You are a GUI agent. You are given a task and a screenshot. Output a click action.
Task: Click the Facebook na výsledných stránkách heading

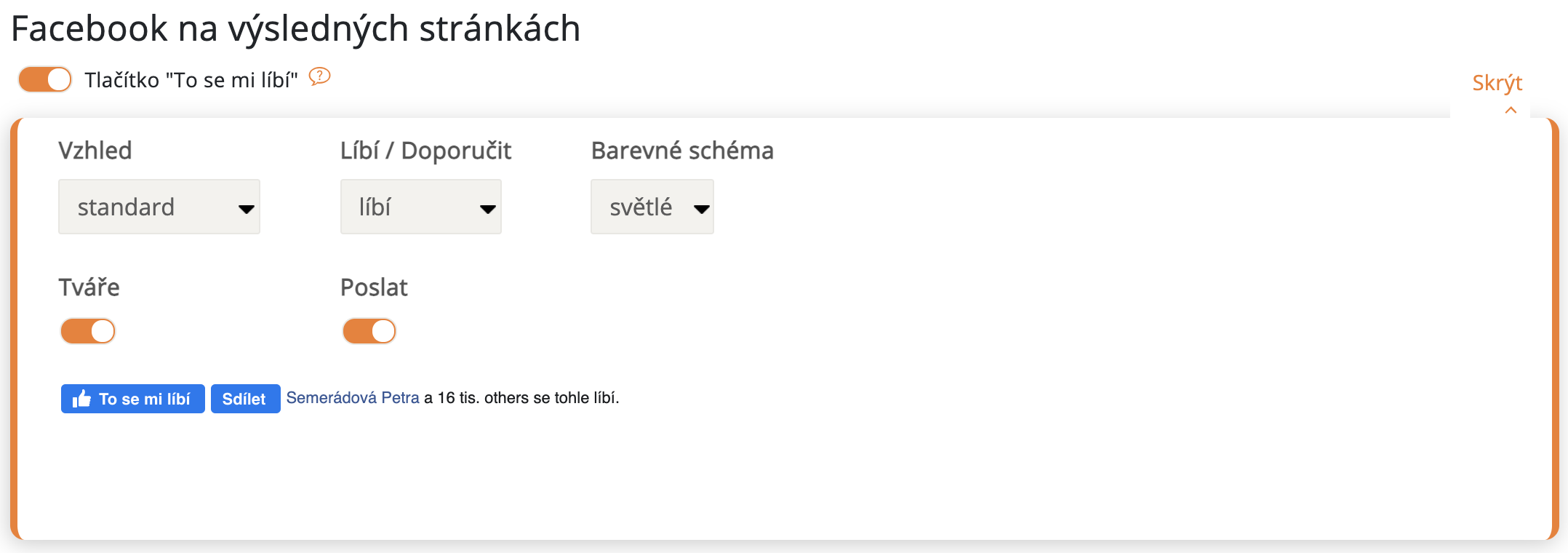[295, 29]
